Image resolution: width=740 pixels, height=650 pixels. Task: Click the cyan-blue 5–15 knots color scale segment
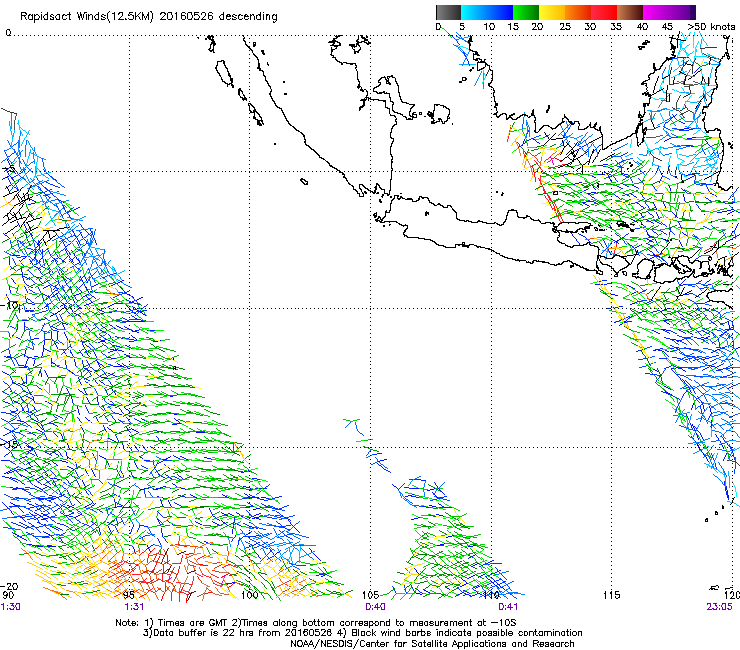coord(487,12)
